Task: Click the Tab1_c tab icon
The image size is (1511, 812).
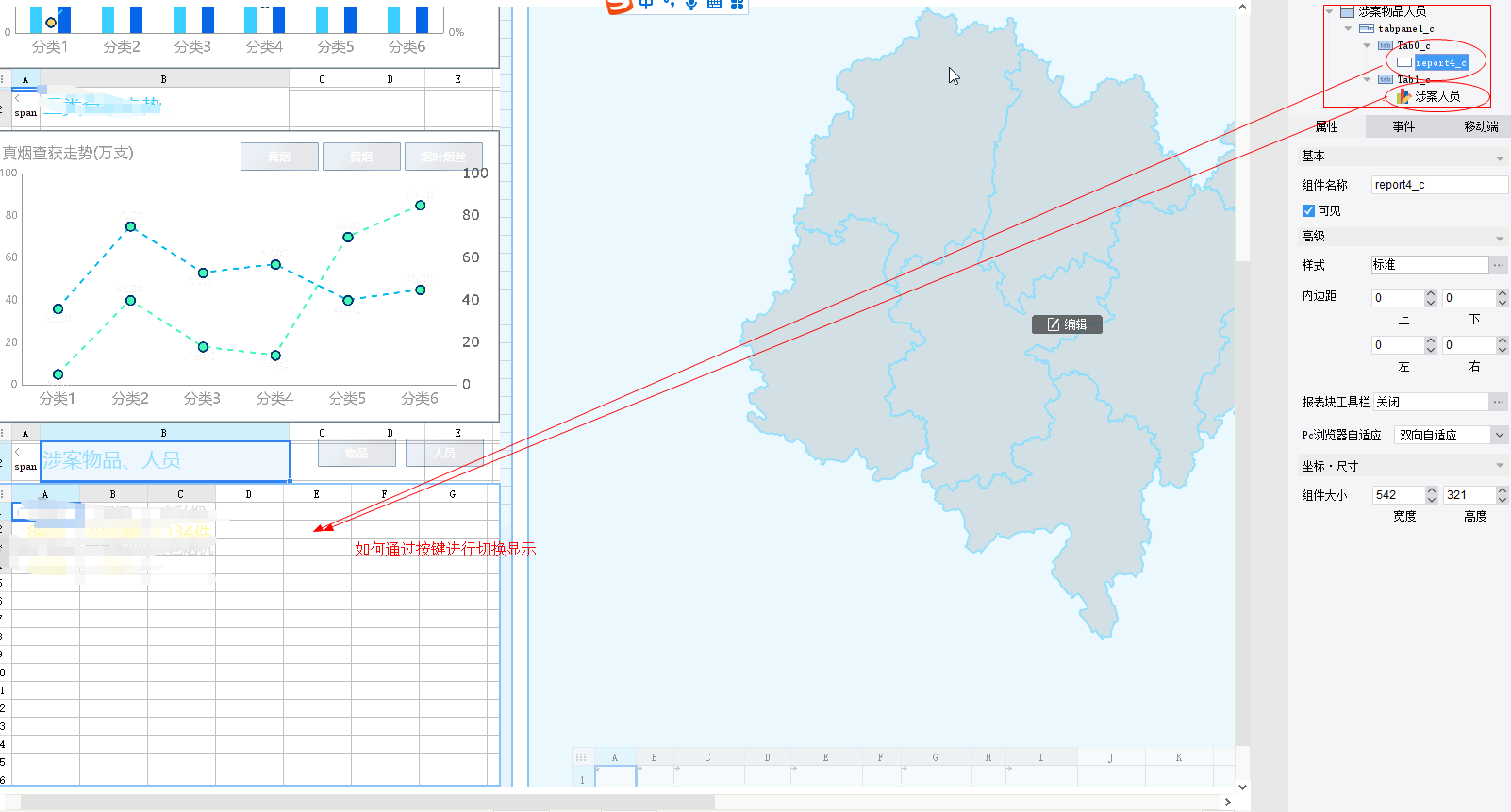Action: (1386, 79)
